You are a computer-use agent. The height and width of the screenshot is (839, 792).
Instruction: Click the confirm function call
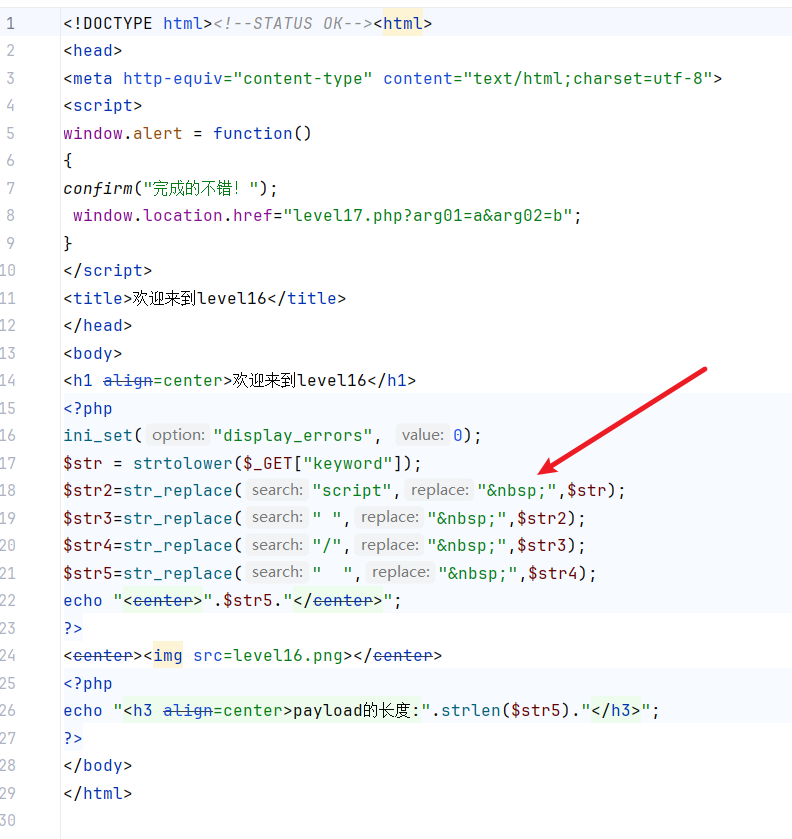tap(98, 188)
